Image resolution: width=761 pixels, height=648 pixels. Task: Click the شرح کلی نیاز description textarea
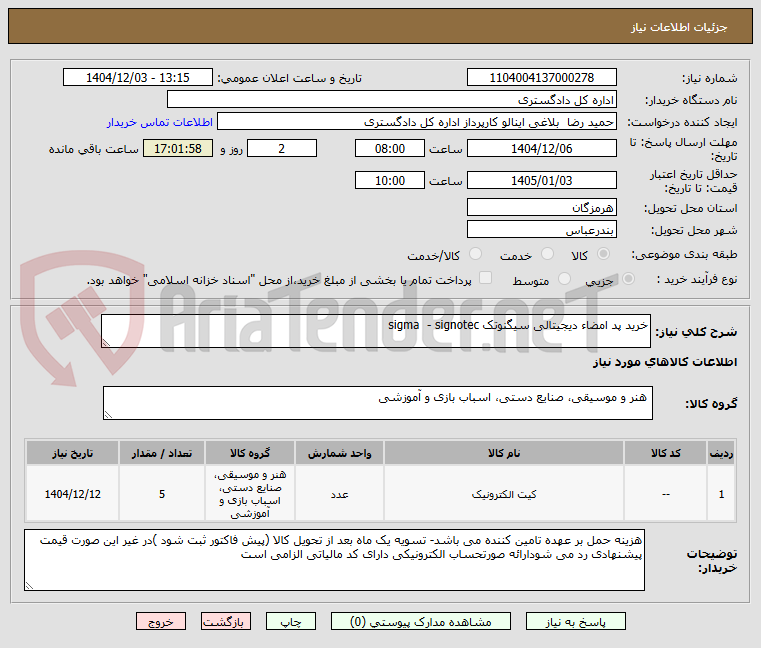(x=376, y=331)
